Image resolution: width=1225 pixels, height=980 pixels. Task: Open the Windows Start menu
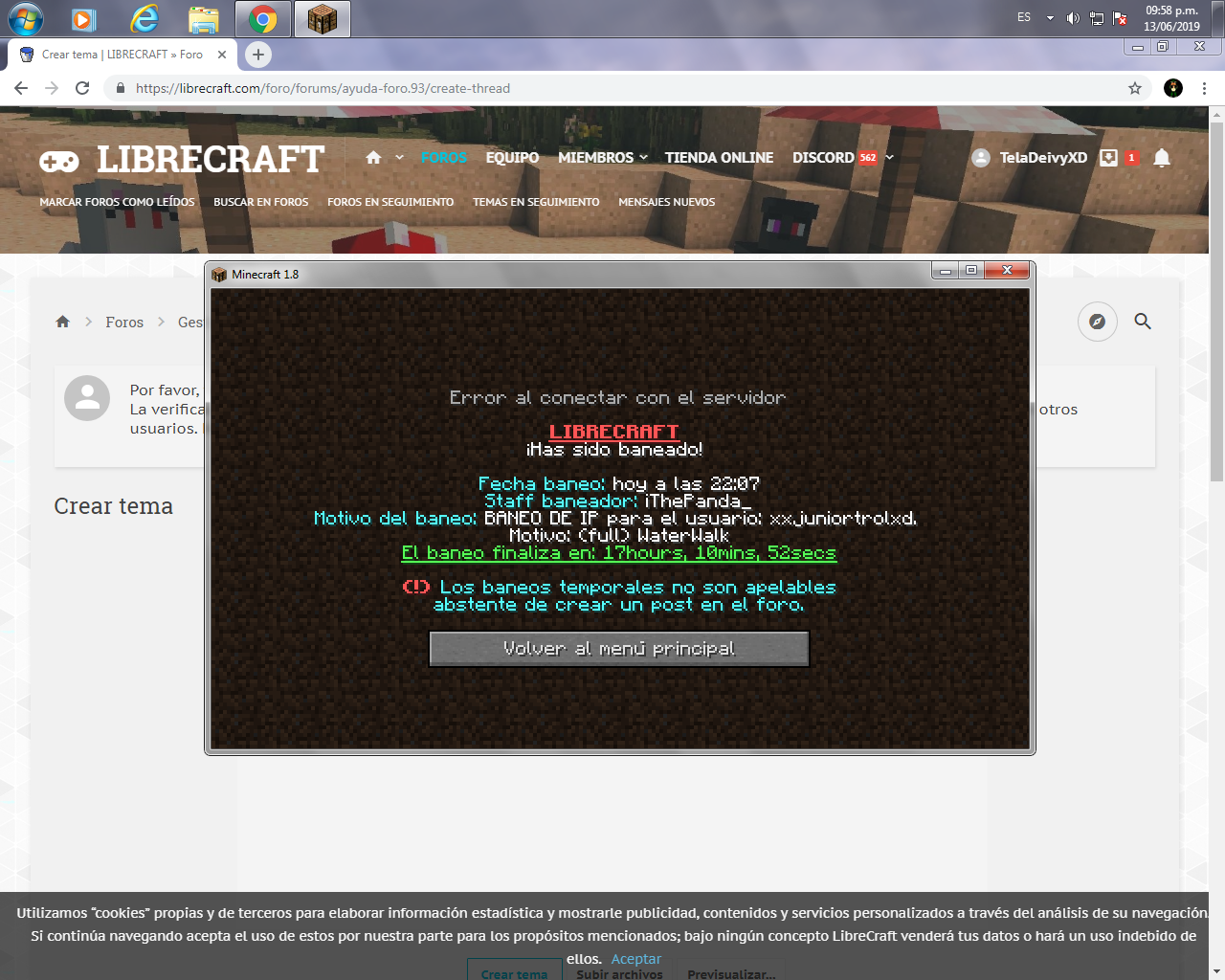point(26,18)
